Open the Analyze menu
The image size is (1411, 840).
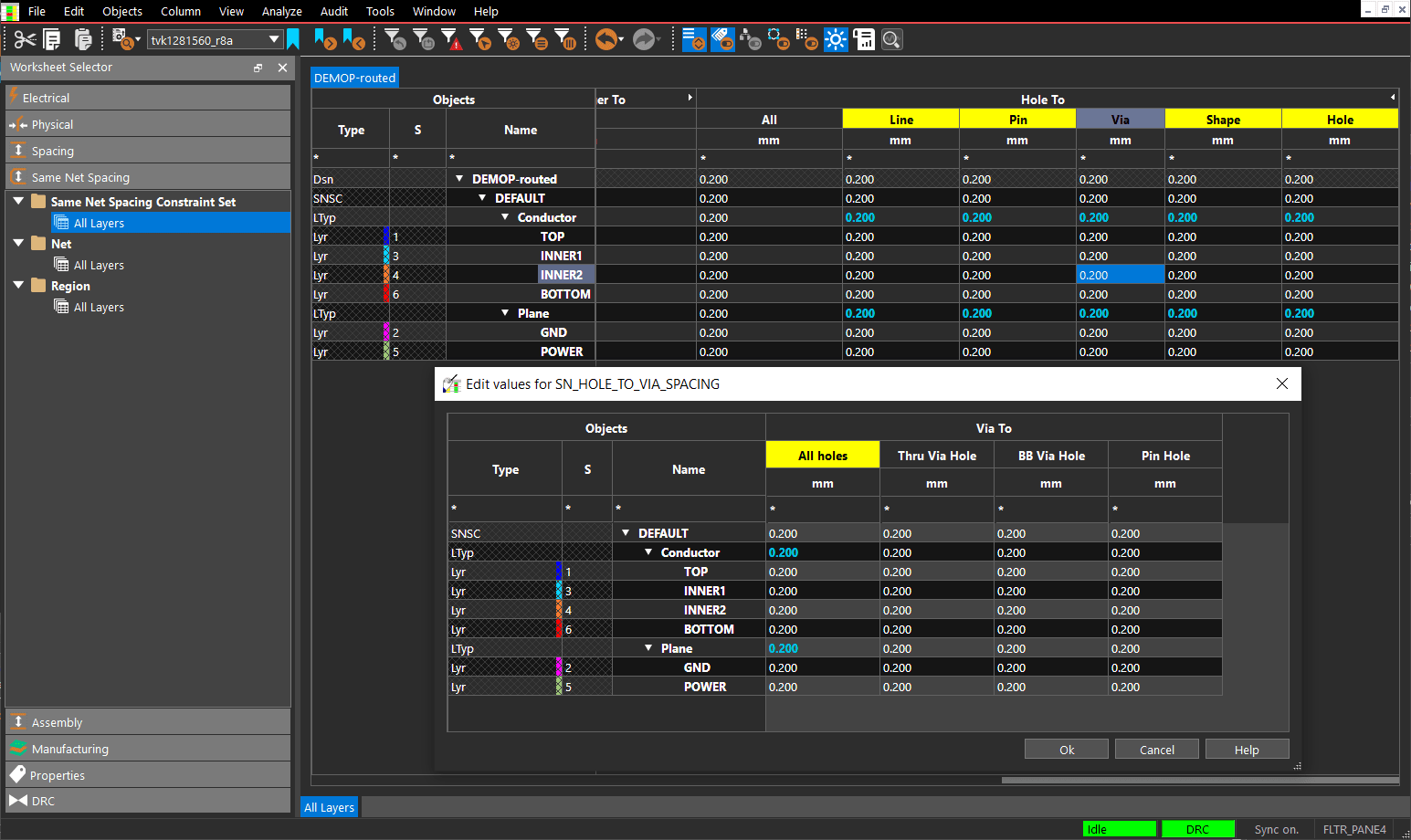pyautogui.click(x=282, y=11)
